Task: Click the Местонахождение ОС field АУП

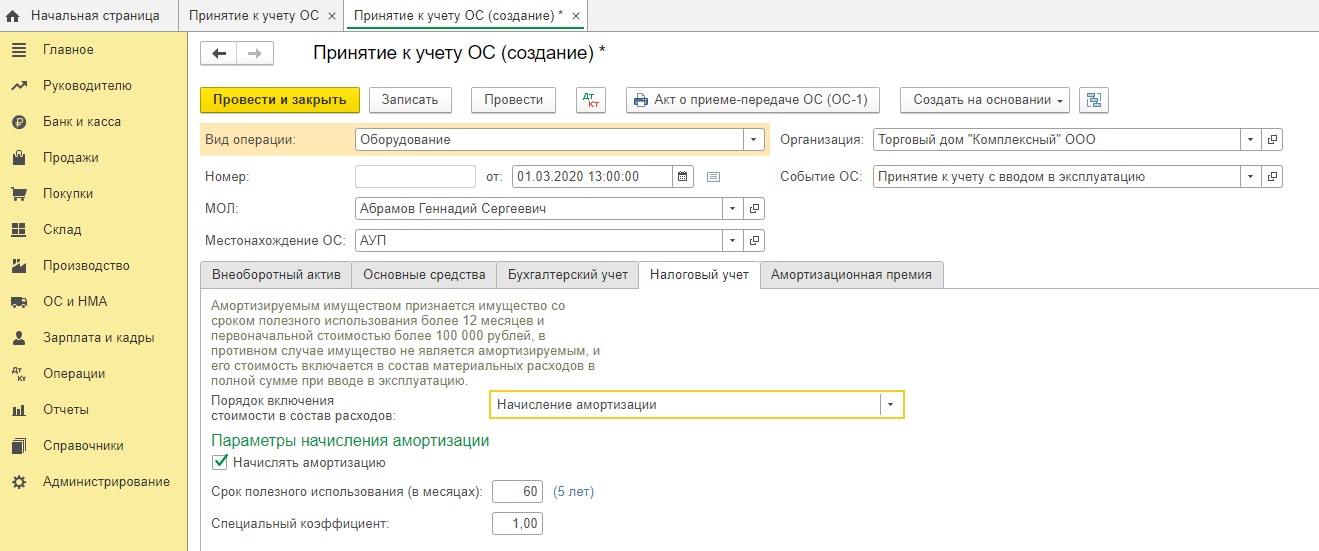Action: point(538,241)
